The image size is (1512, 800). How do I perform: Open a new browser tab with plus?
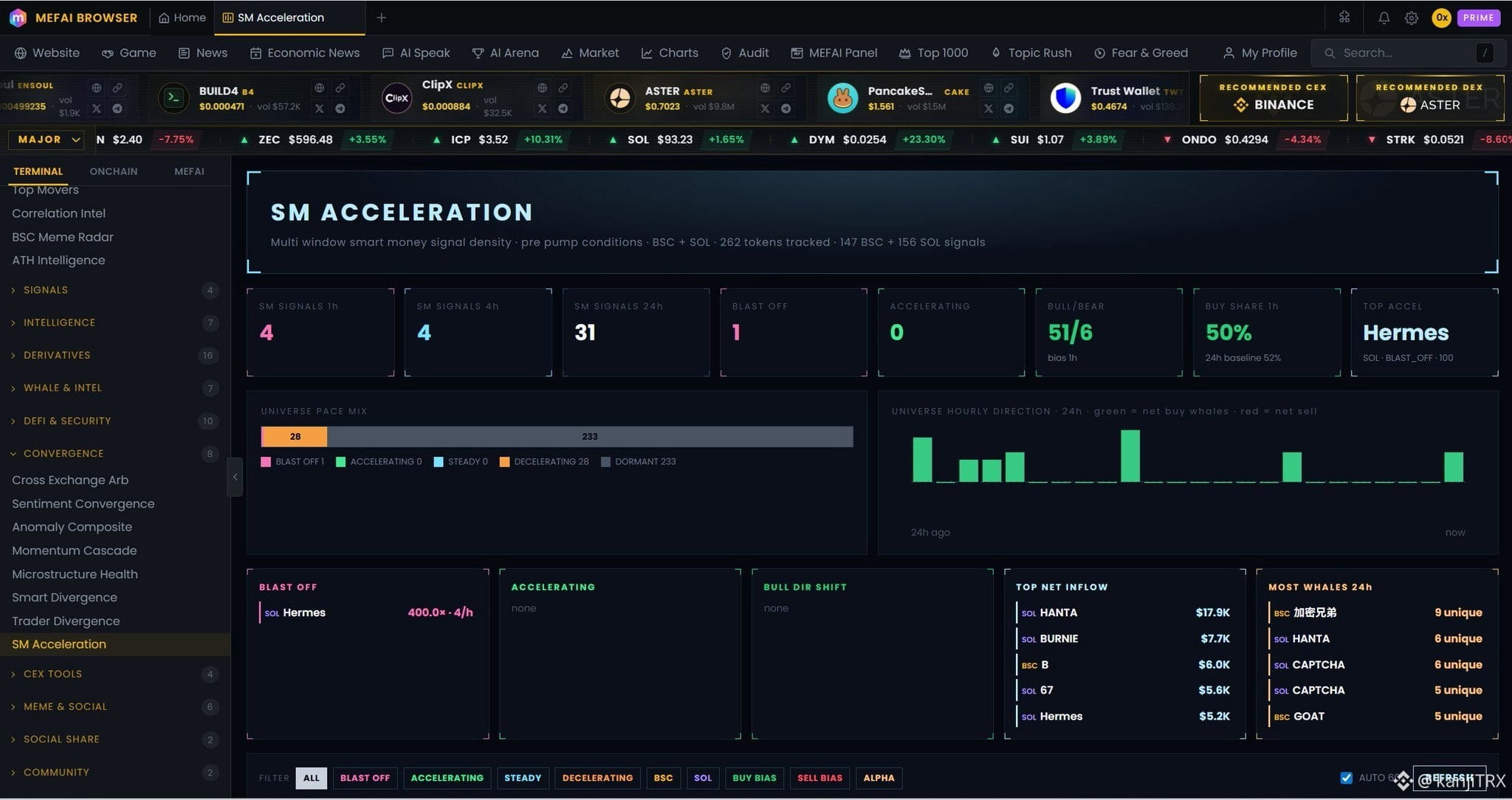click(x=382, y=18)
